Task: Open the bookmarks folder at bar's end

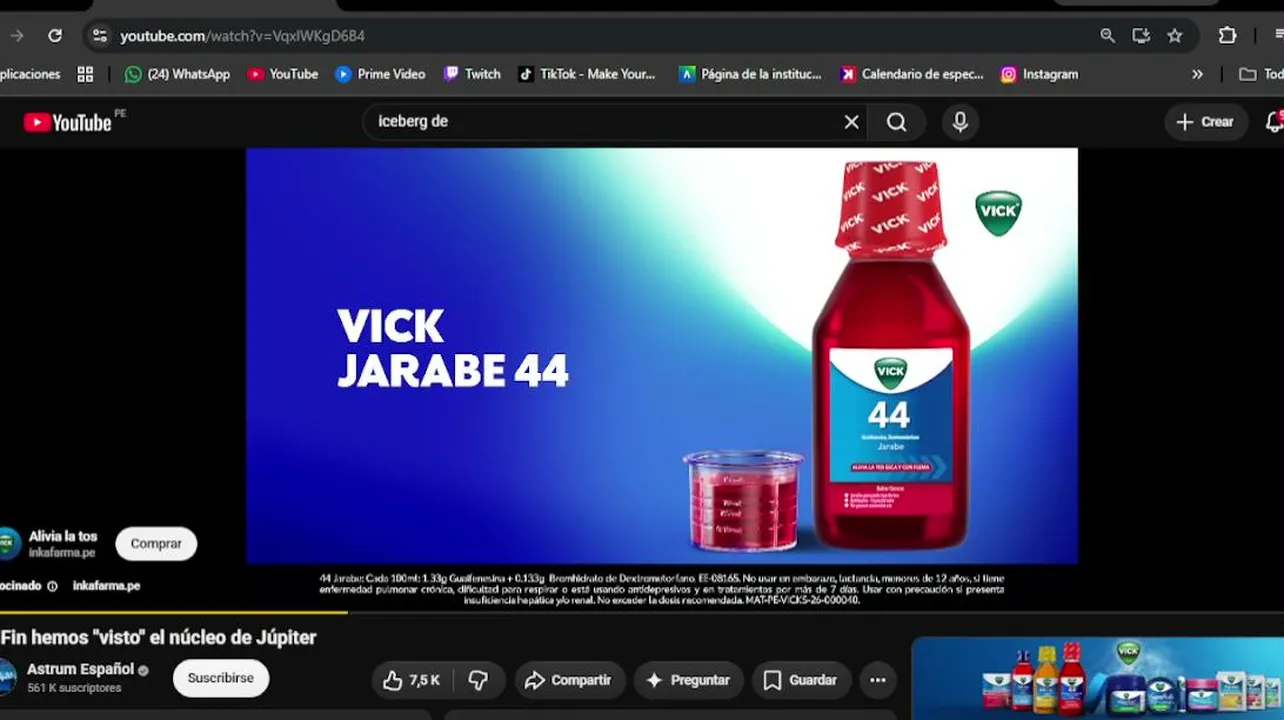Action: pyautogui.click(x=1260, y=74)
